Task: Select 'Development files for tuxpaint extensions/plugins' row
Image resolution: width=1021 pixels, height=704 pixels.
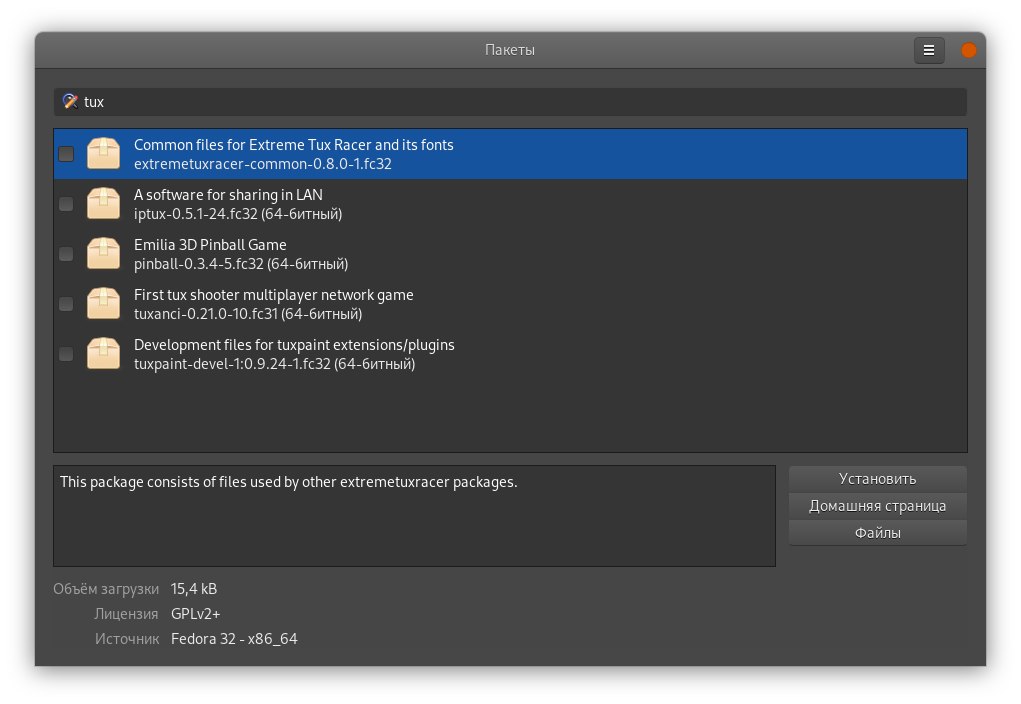Action: tap(510, 354)
